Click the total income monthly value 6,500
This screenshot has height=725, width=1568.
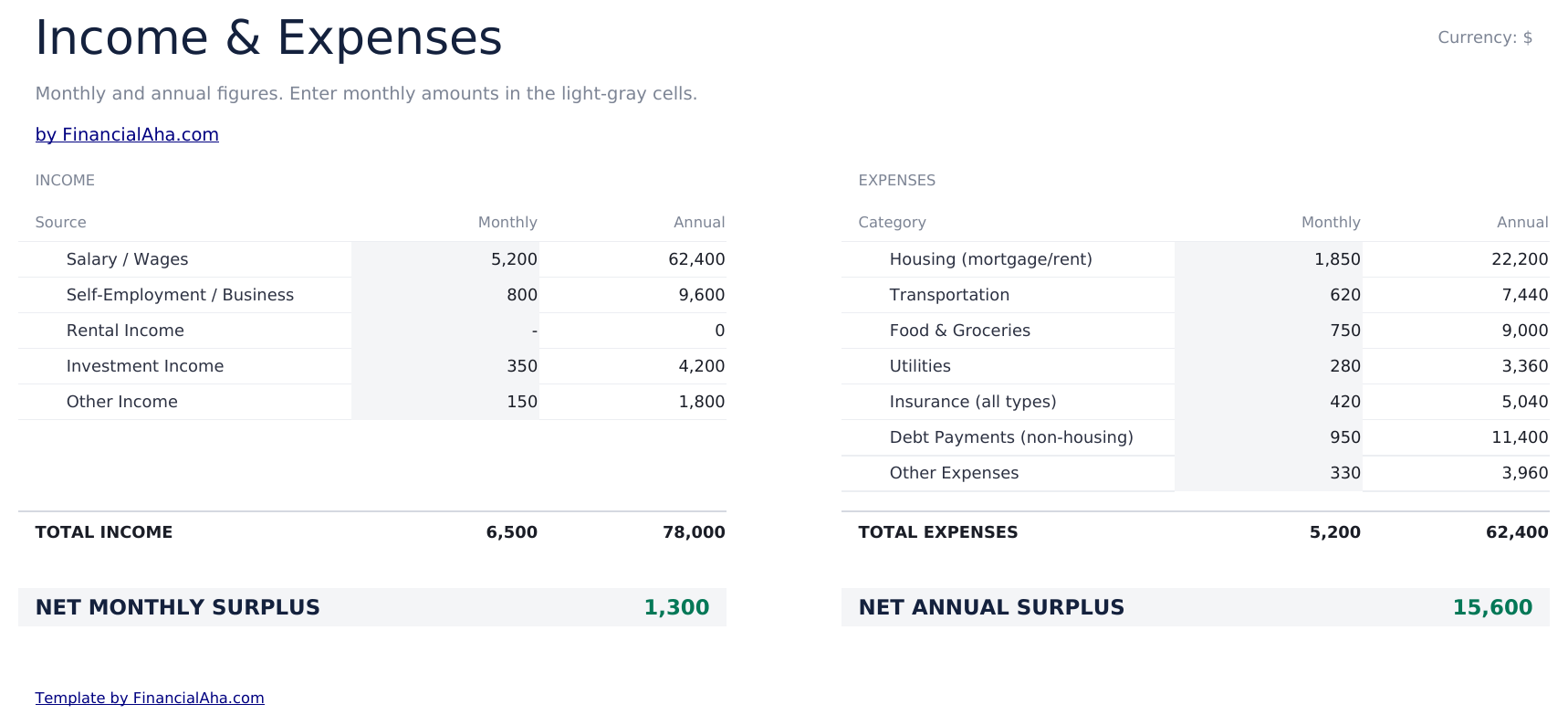tap(511, 532)
